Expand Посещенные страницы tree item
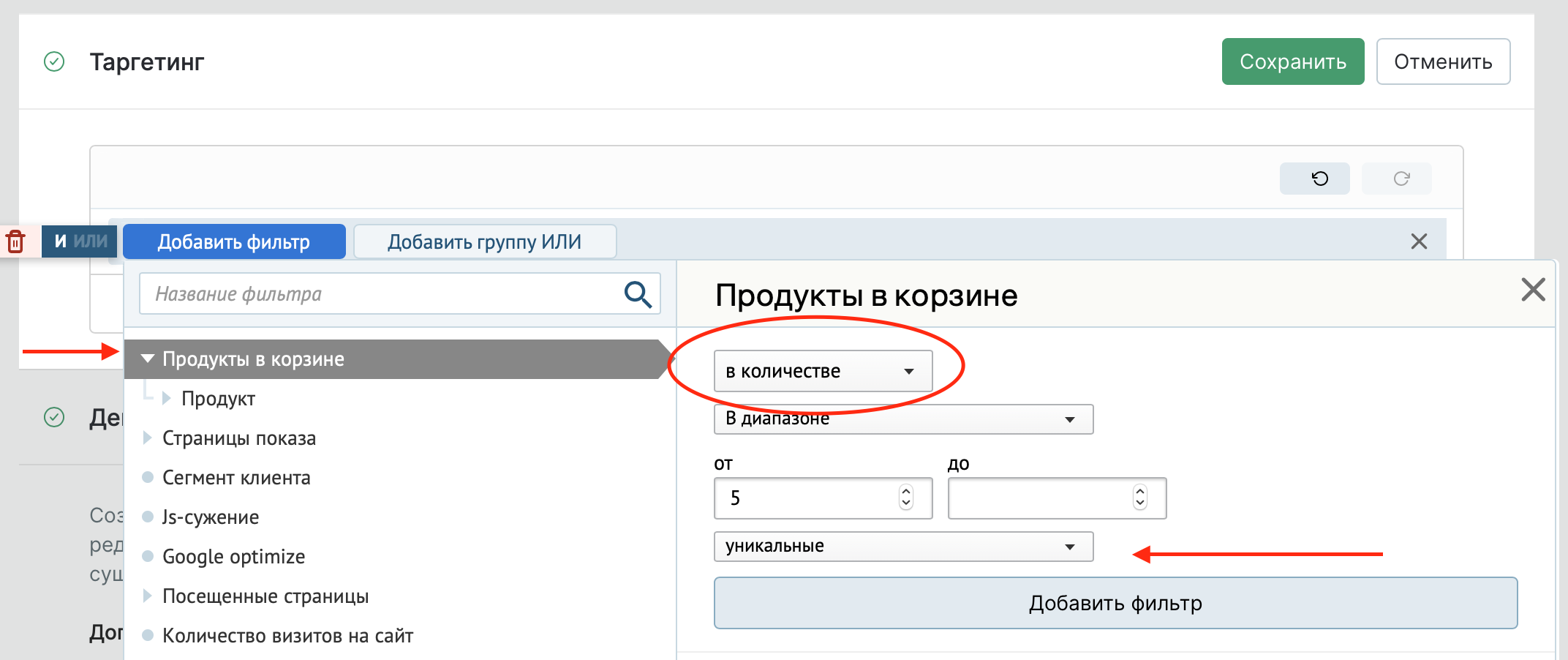Screen dimensions: 1568x660 147,596
